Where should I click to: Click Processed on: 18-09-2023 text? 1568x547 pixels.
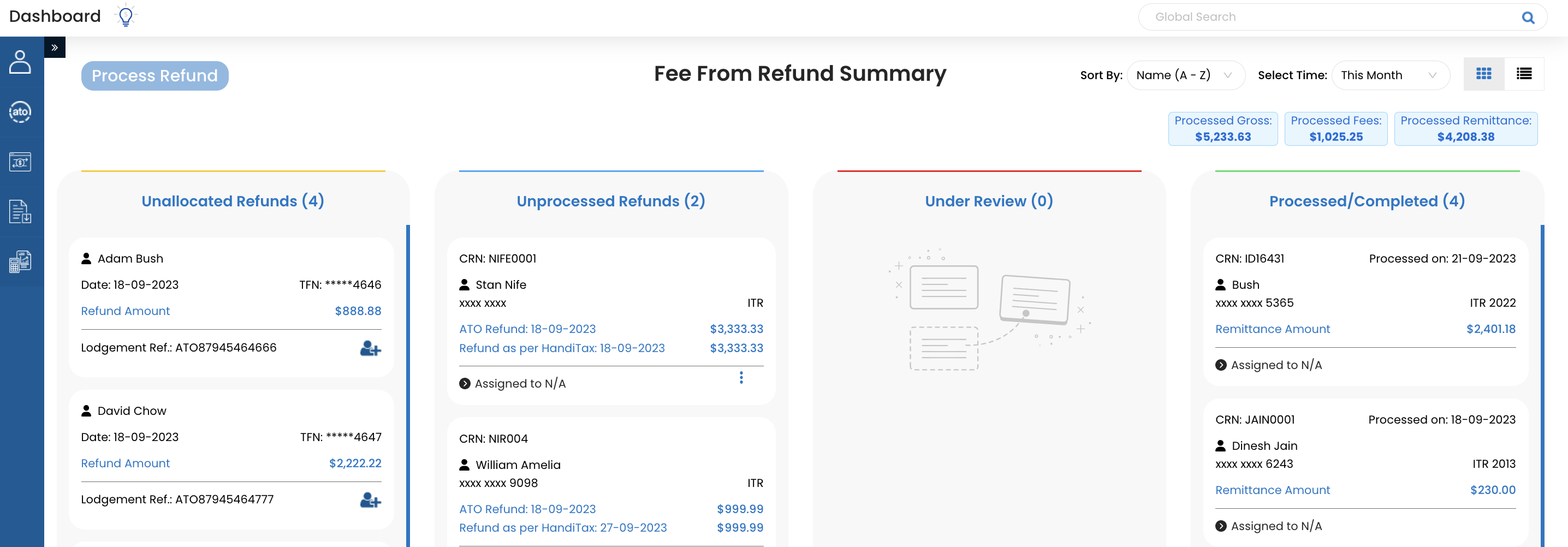pyautogui.click(x=1442, y=420)
